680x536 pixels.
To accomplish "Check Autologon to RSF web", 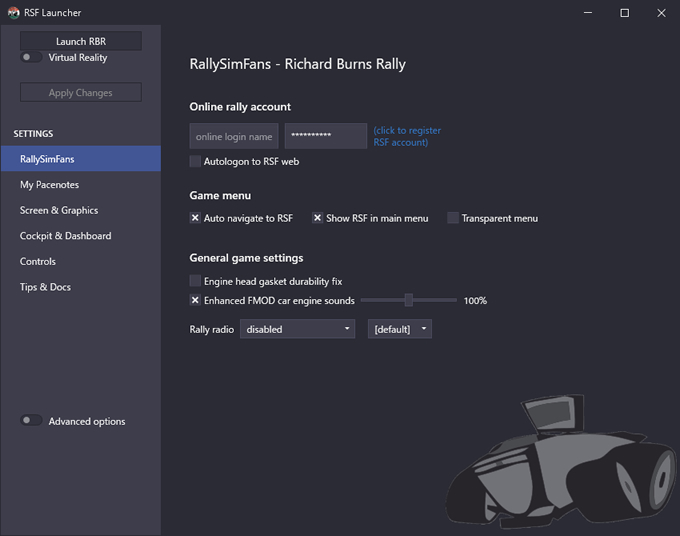I will click(195, 161).
